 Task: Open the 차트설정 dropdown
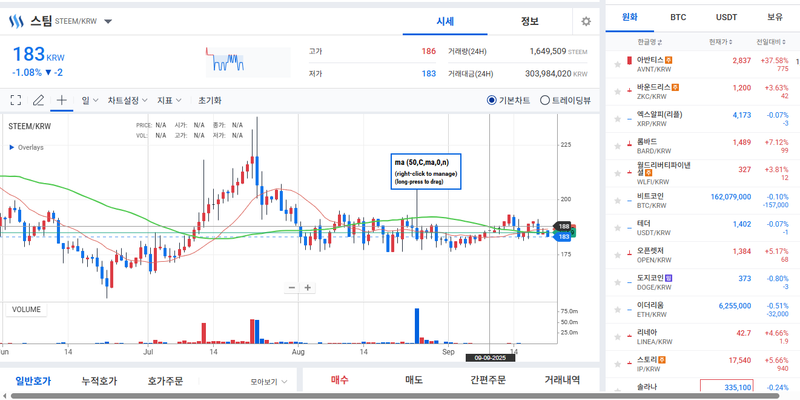(x=128, y=100)
